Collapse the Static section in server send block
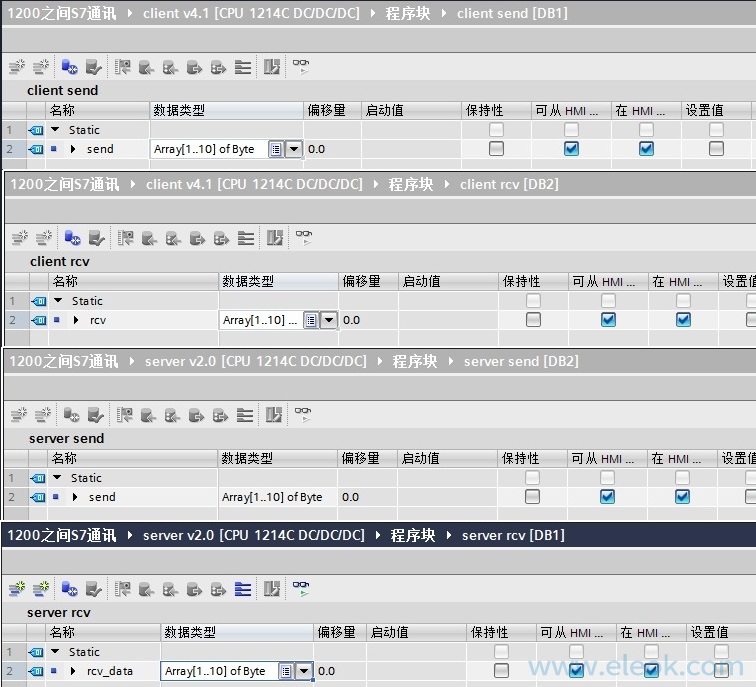The image size is (756, 687). [57, 478]
